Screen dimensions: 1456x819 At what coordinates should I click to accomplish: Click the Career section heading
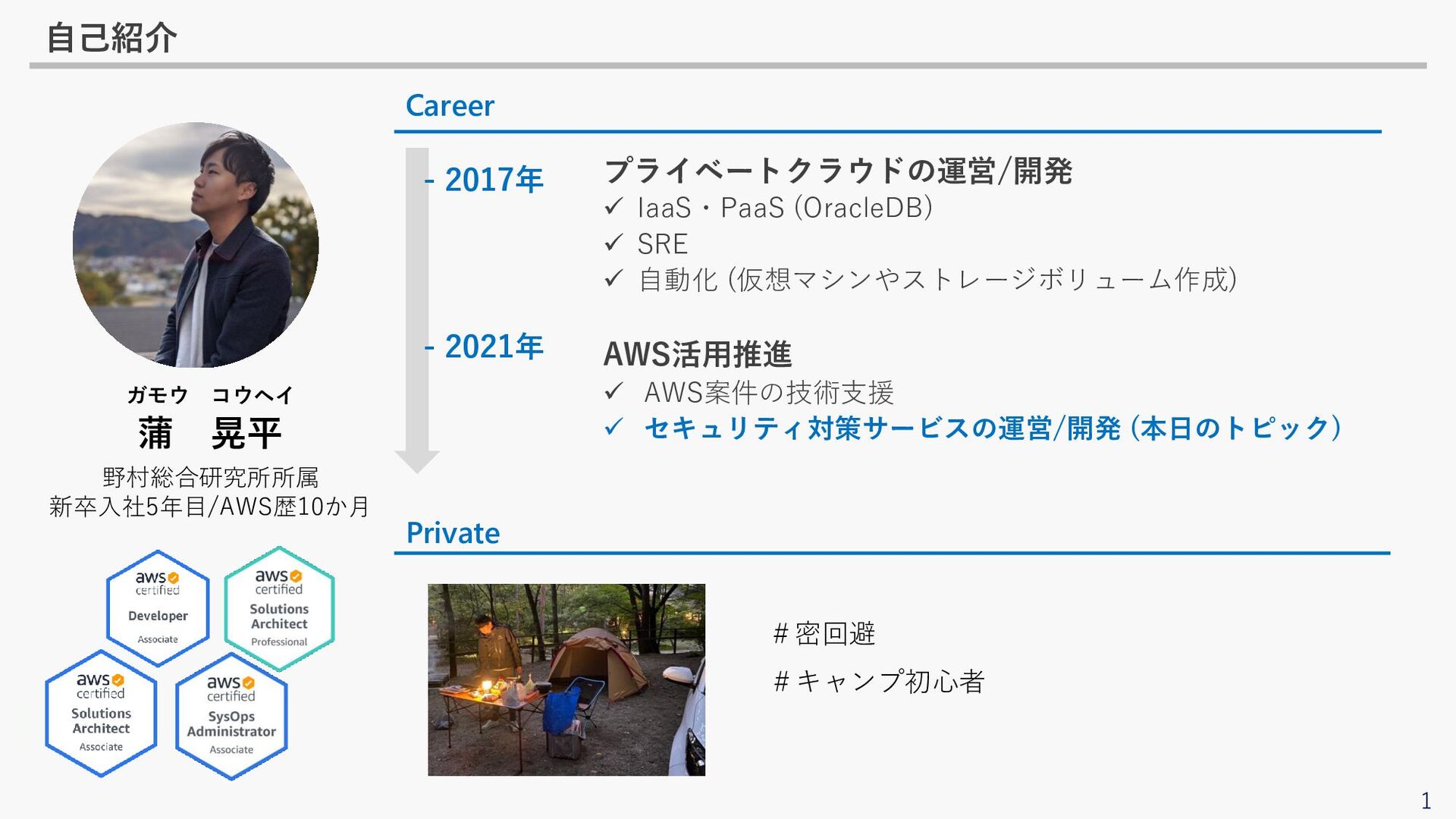450,105
